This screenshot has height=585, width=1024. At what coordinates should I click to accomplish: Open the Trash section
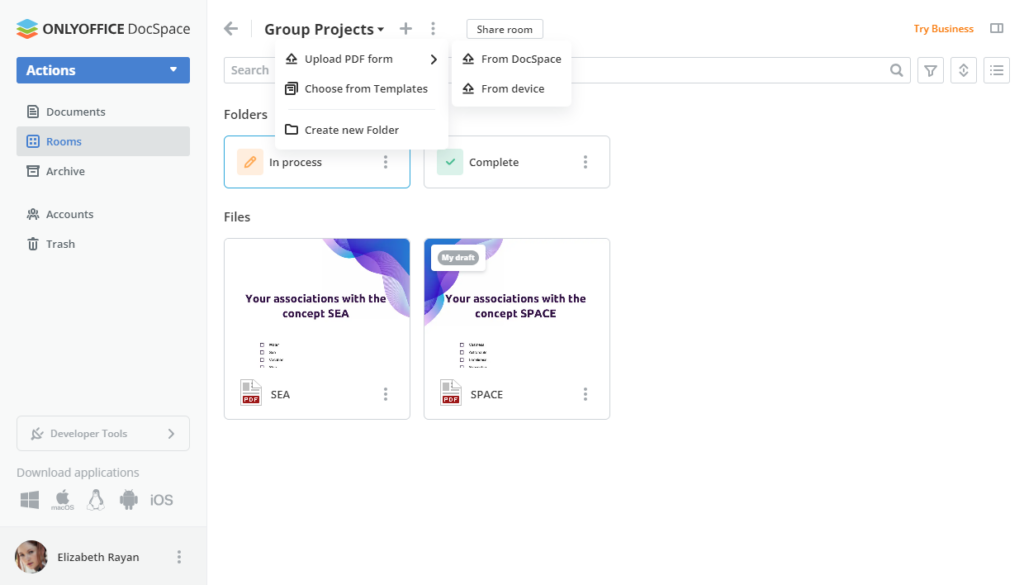(x=61, y=244)
